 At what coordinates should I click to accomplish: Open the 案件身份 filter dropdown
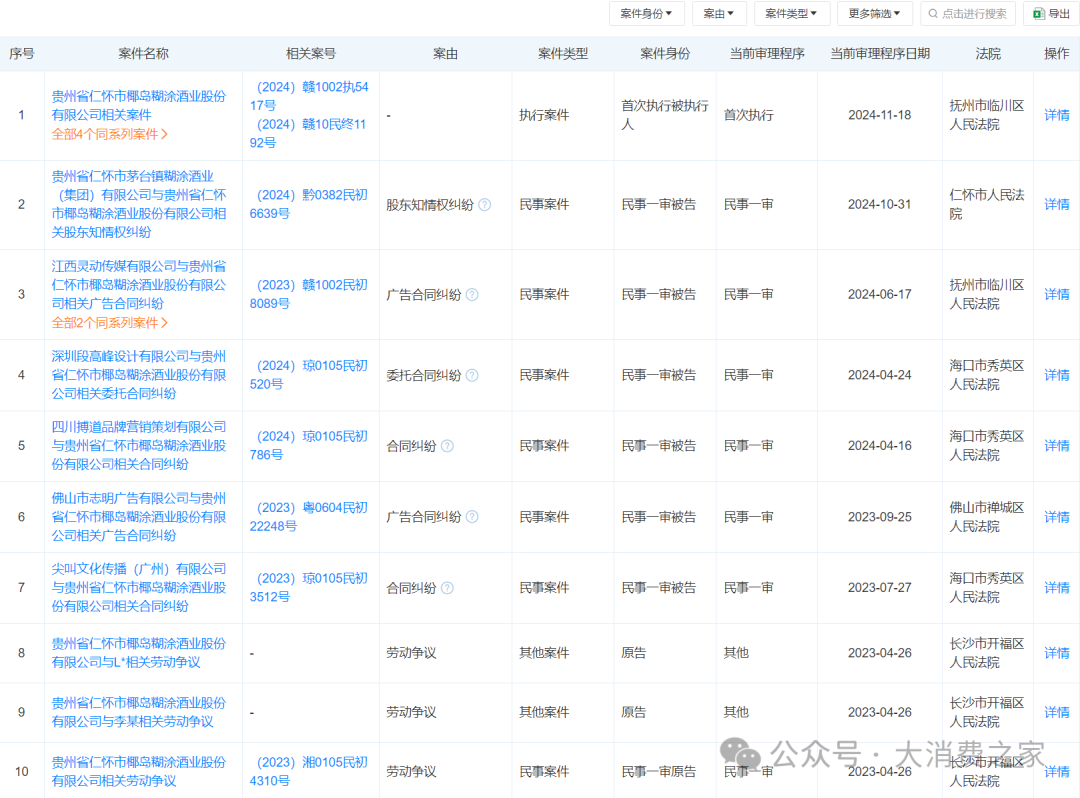tap(646, 13)
